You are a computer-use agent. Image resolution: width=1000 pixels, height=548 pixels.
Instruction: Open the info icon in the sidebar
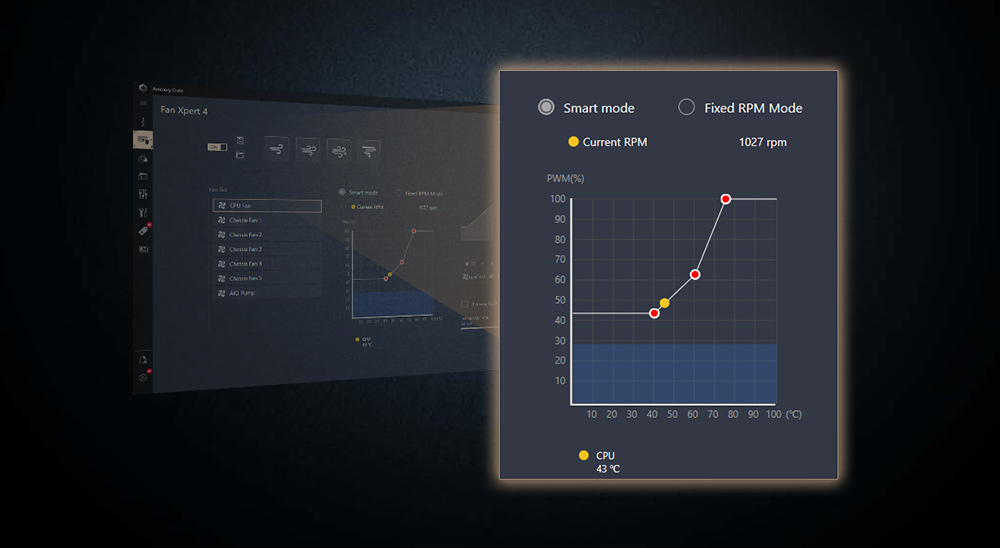point(143,121)
